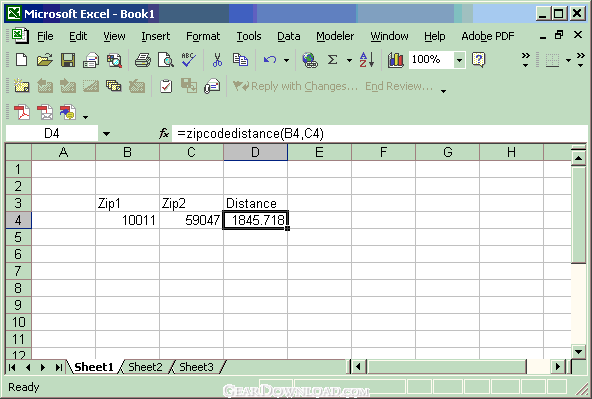
Task: Select row 4 header
Action: pyautogui.click(x=18, y=220)
